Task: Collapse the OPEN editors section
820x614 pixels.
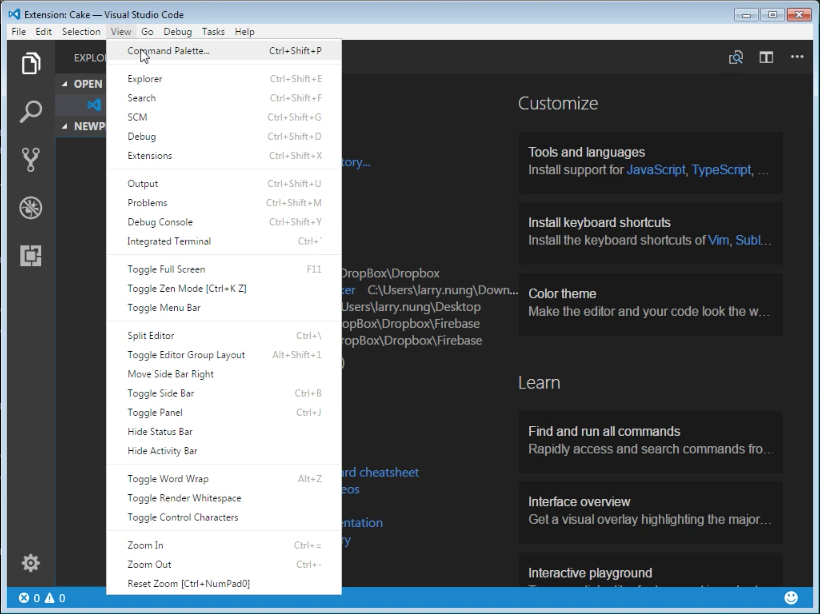Action: [64, 84]
